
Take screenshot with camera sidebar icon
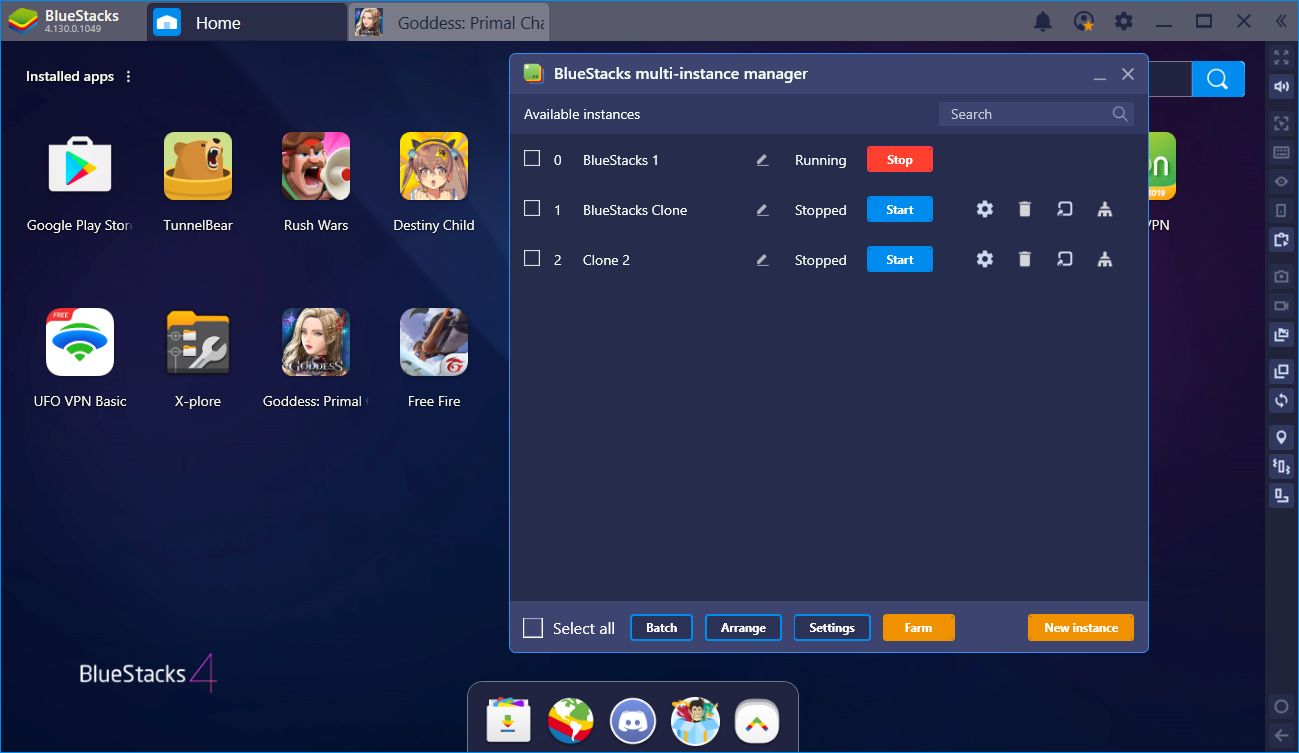click(x=1281, y=276)
